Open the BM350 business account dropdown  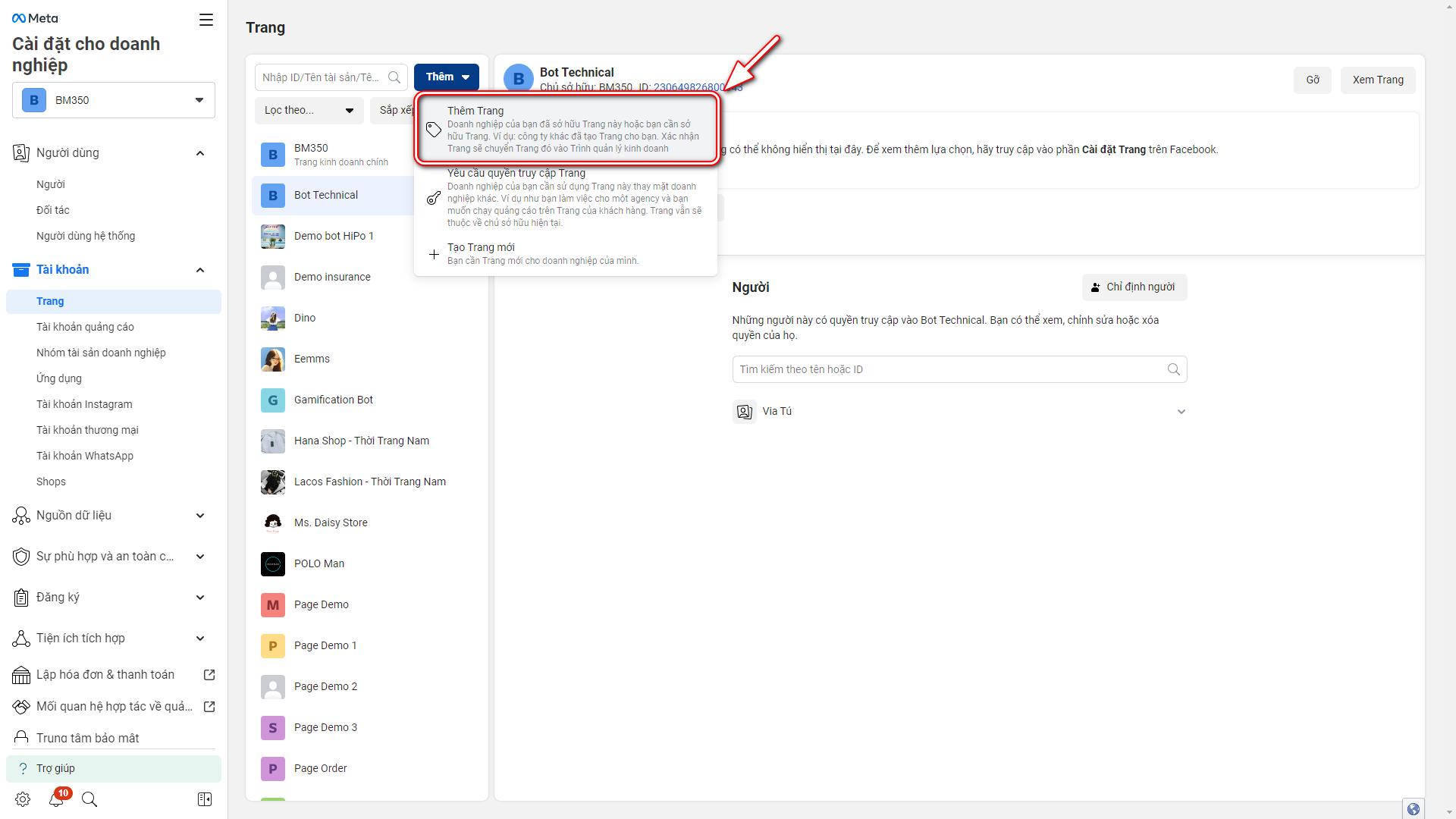point(114,100)
